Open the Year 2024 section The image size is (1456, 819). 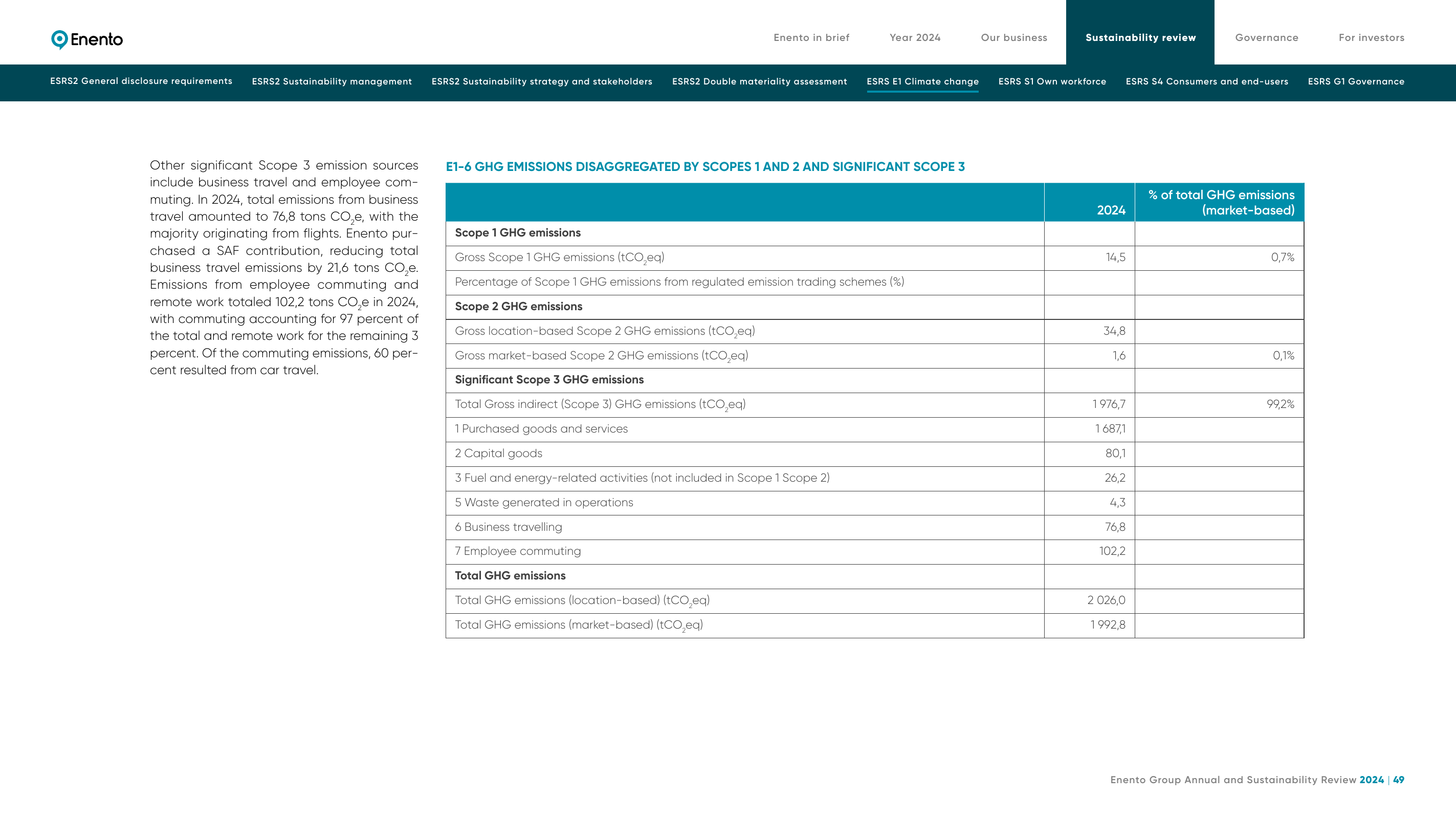click(915, 37)
